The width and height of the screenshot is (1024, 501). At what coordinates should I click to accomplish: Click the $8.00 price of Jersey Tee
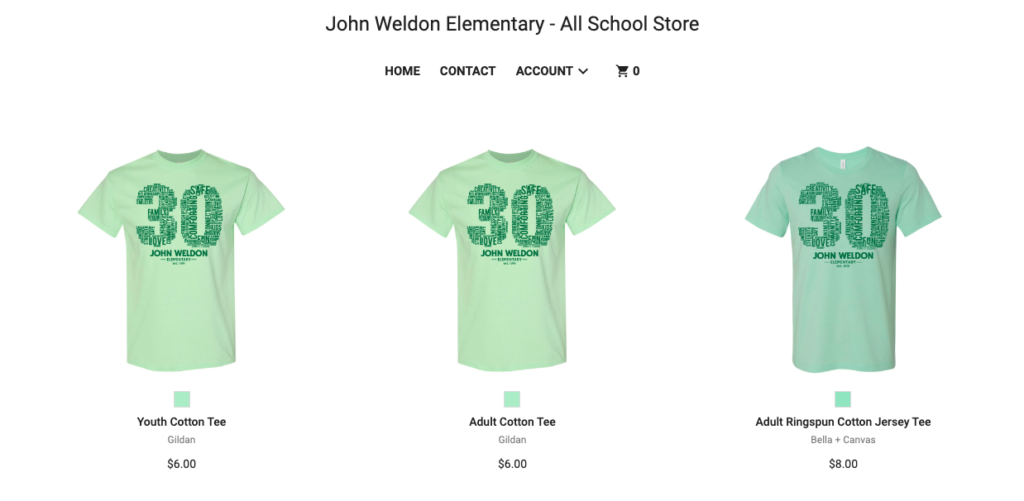843,464
